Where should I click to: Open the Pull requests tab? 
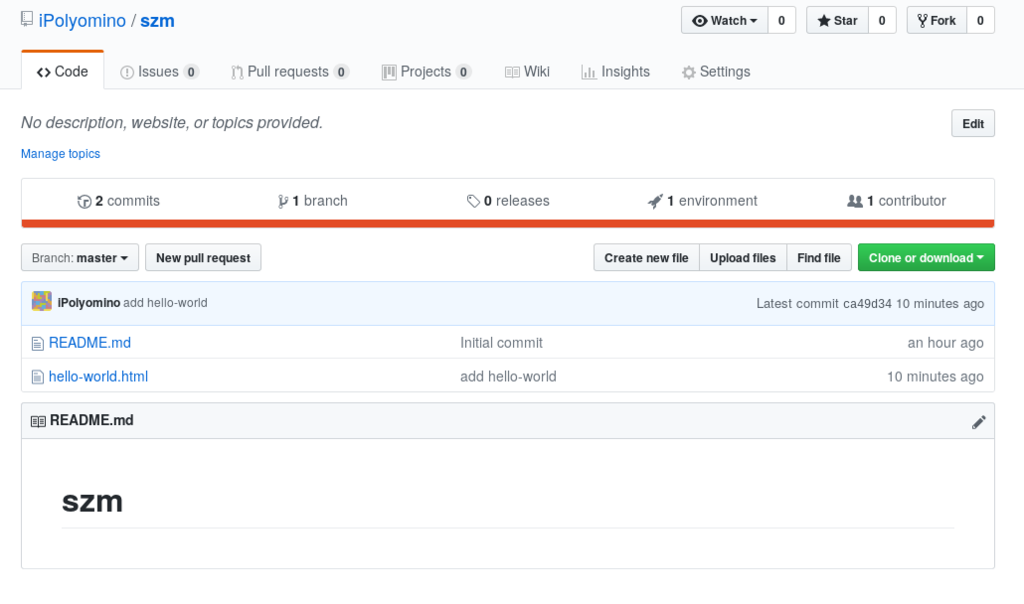[x=290, y=71]
